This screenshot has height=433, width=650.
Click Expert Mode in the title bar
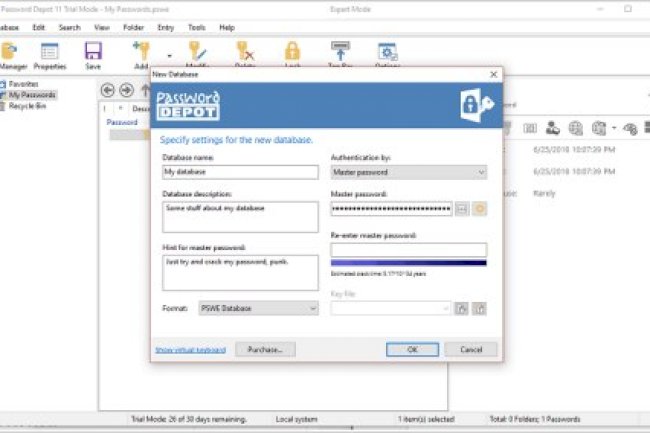point(350,9)
